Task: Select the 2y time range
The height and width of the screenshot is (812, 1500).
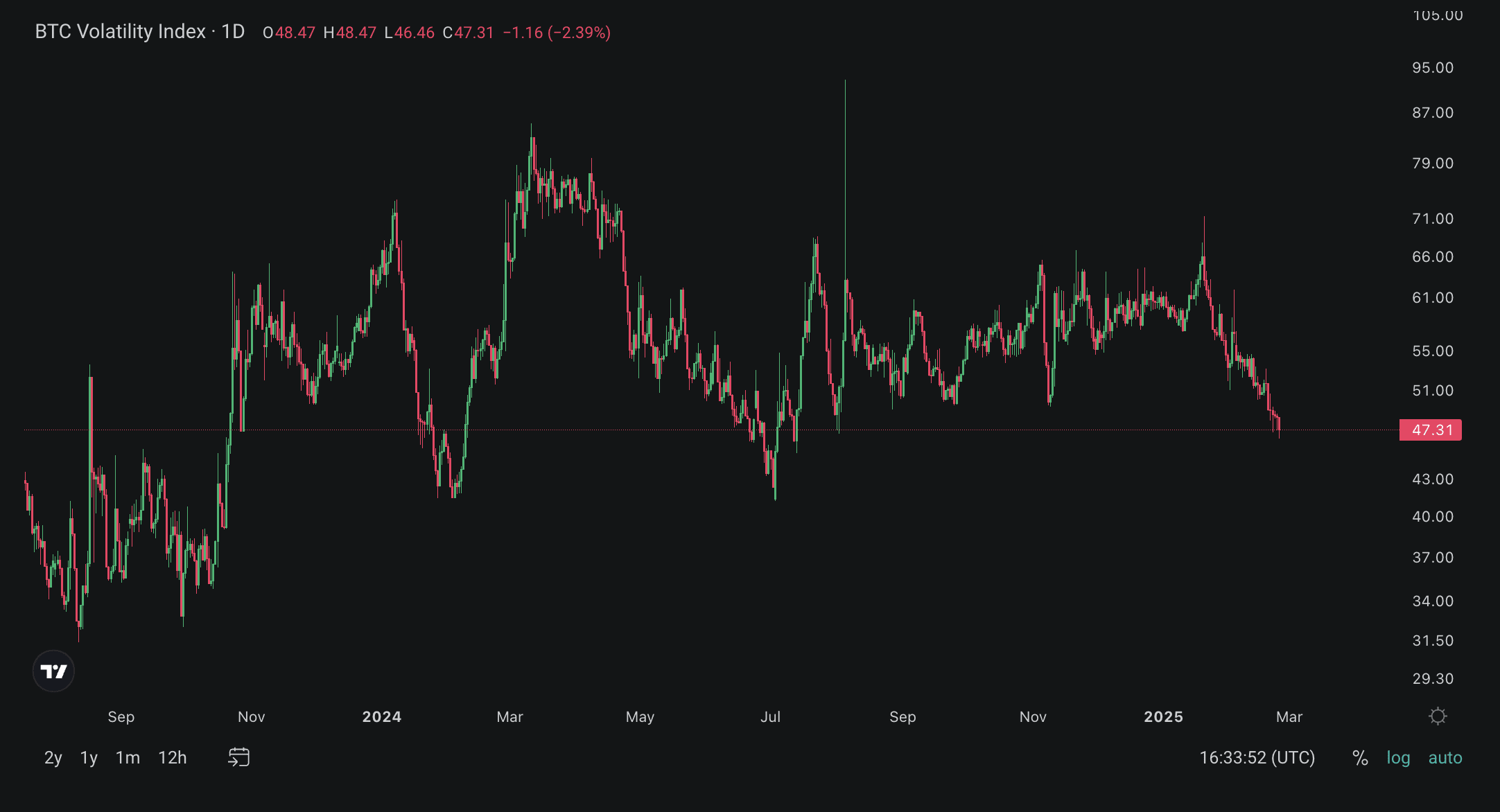Action: coord(53,758)
